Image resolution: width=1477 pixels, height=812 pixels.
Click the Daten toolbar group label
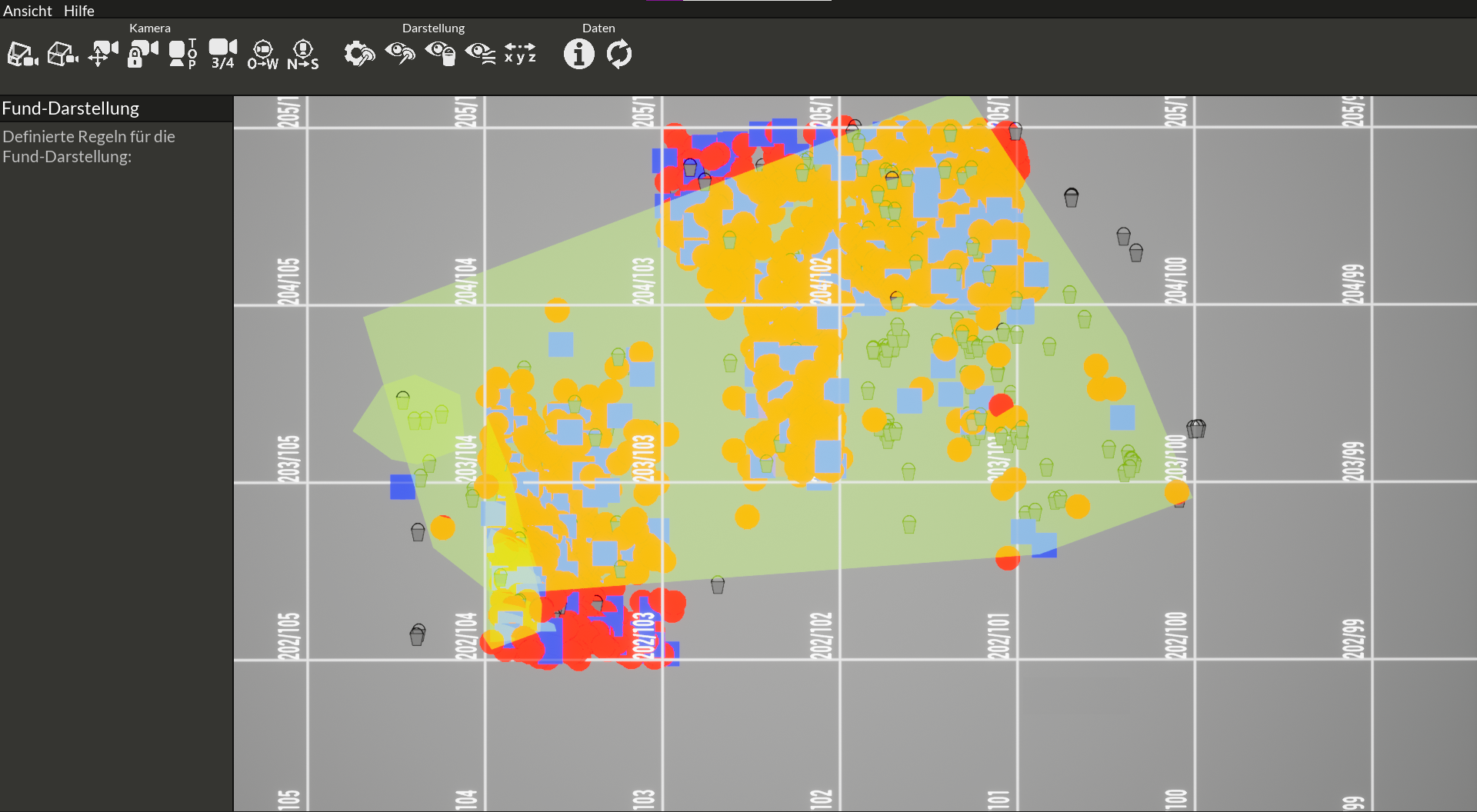(x=598, y=28)
